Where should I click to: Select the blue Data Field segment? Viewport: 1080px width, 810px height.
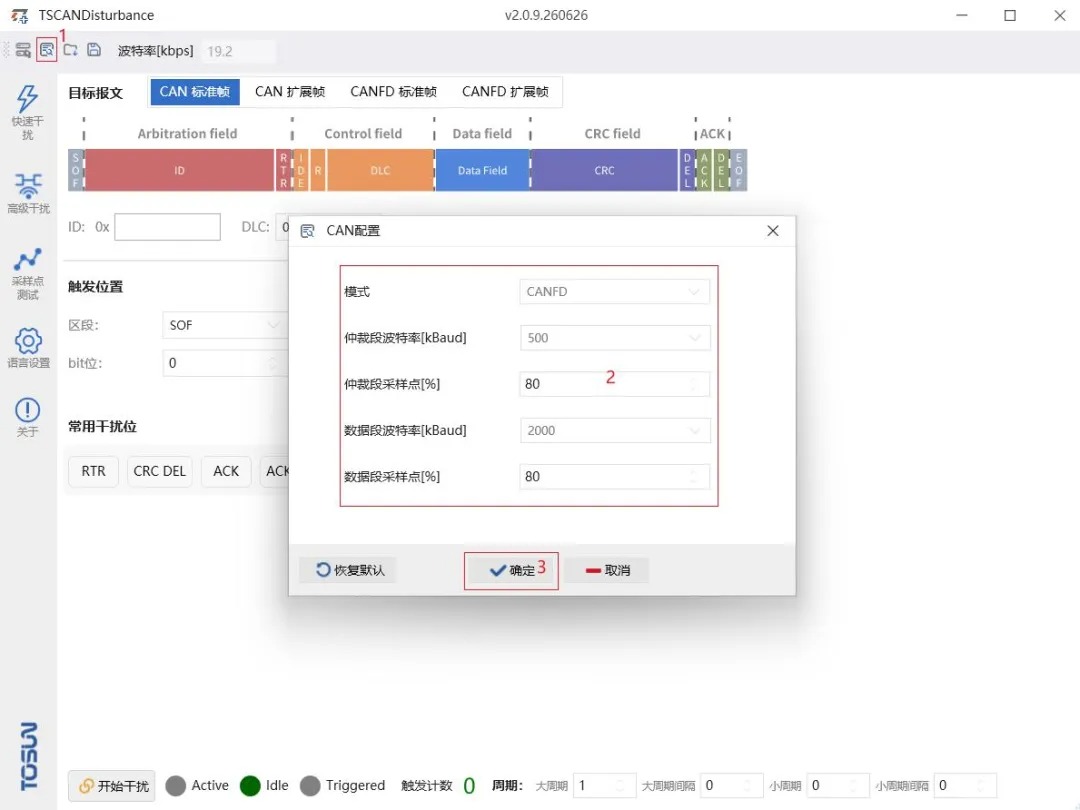point(482,170)
